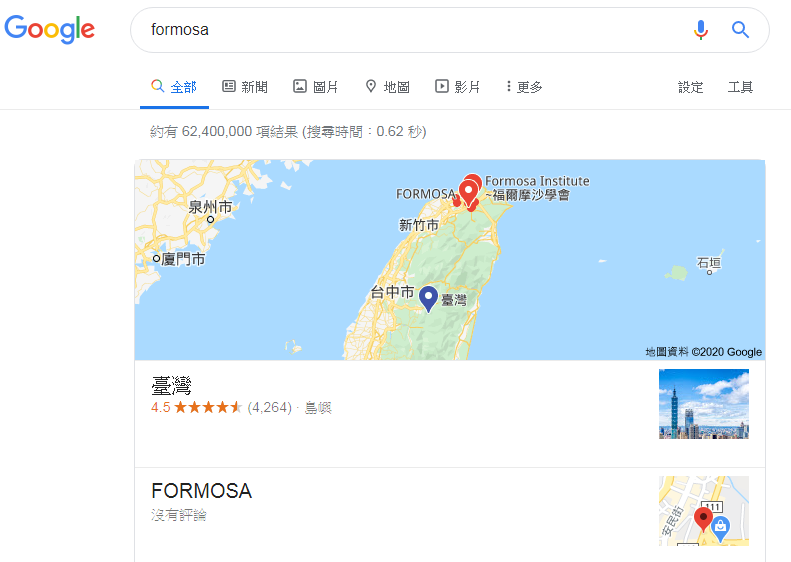This screenshot has width=791, height=562.
Task: Activate voice search microphone icon
Action: (x=700, y=30)
